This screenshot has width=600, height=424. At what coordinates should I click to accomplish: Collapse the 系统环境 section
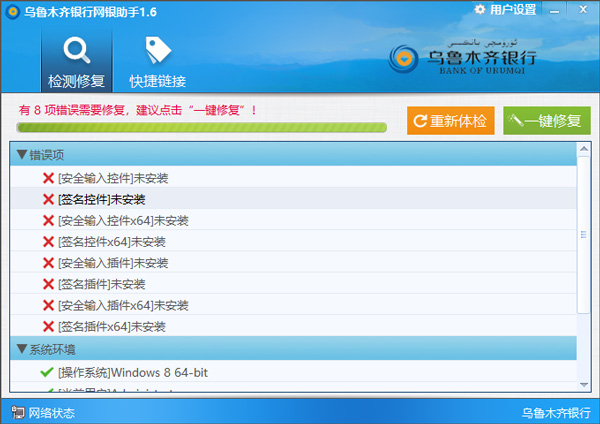(22, 349)
